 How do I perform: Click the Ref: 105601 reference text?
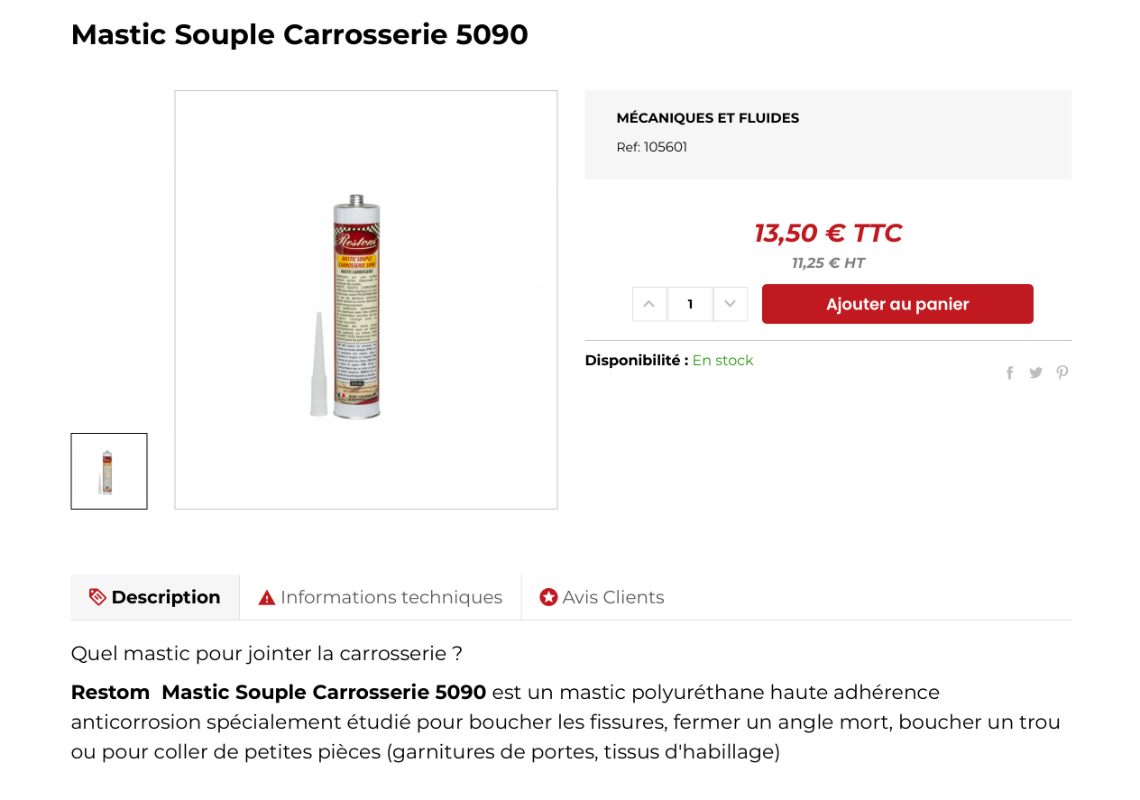[651, 147]
